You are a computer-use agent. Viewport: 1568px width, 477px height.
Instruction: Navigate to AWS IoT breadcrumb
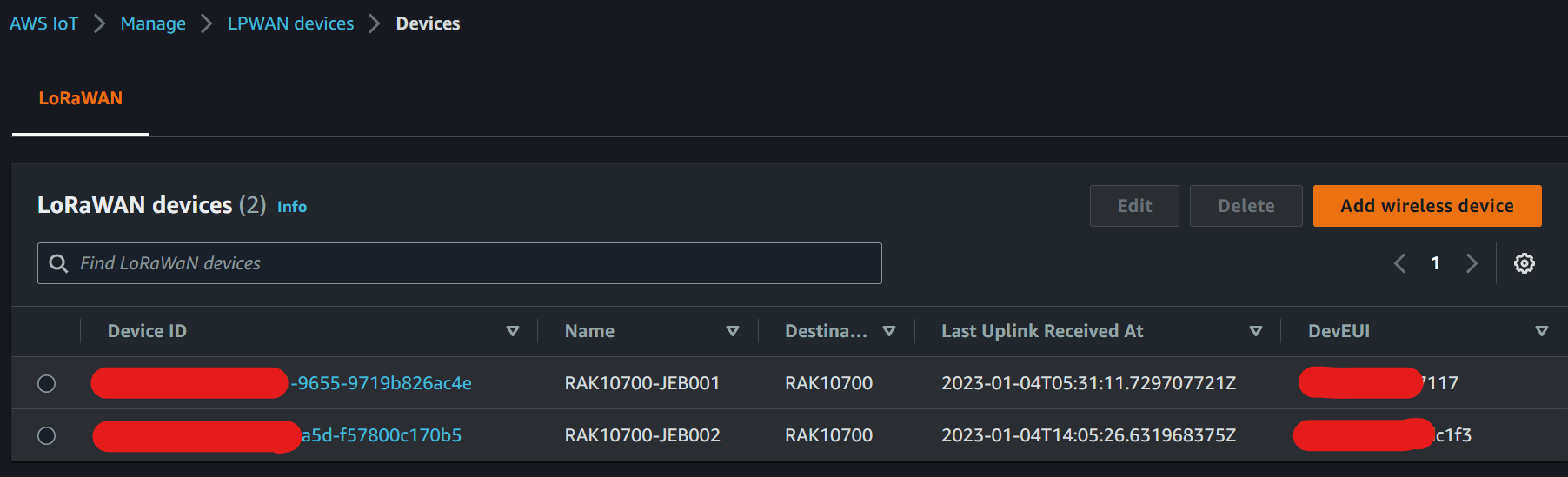click(x=43, y=23)
